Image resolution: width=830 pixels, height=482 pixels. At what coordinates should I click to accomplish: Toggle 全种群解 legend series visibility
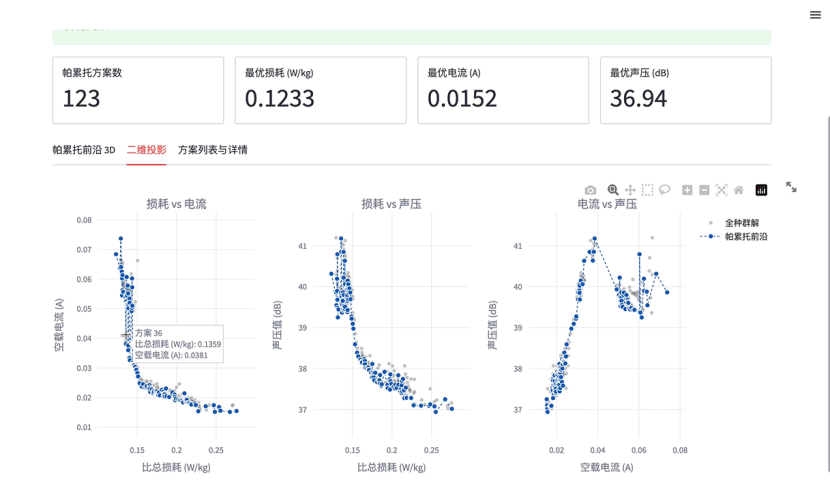point(734,223)
